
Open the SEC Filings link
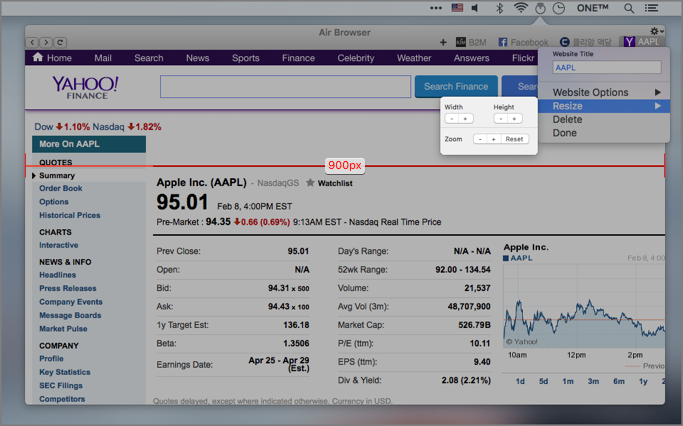click(61, 385)
